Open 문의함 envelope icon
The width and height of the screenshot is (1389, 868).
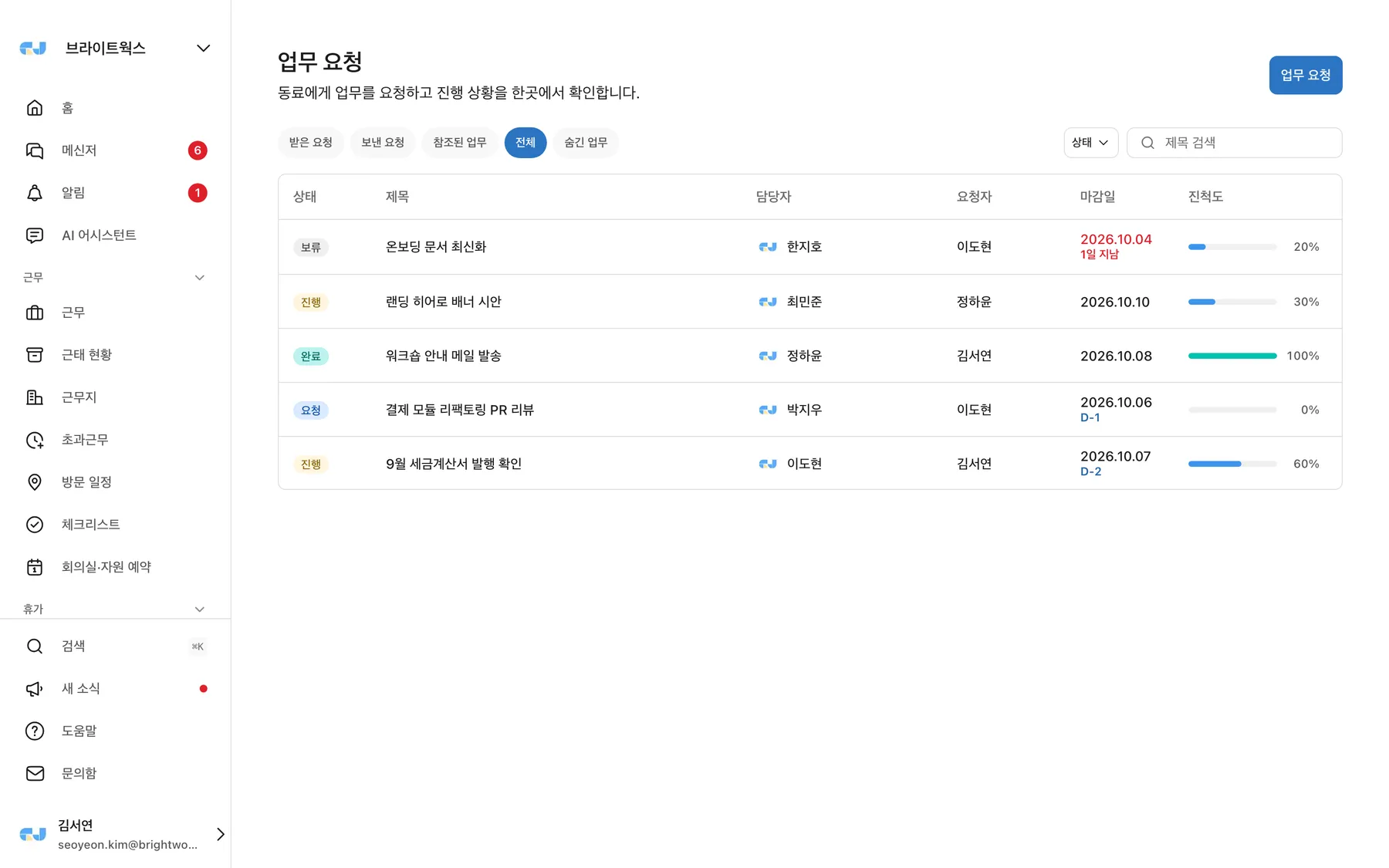35,774
